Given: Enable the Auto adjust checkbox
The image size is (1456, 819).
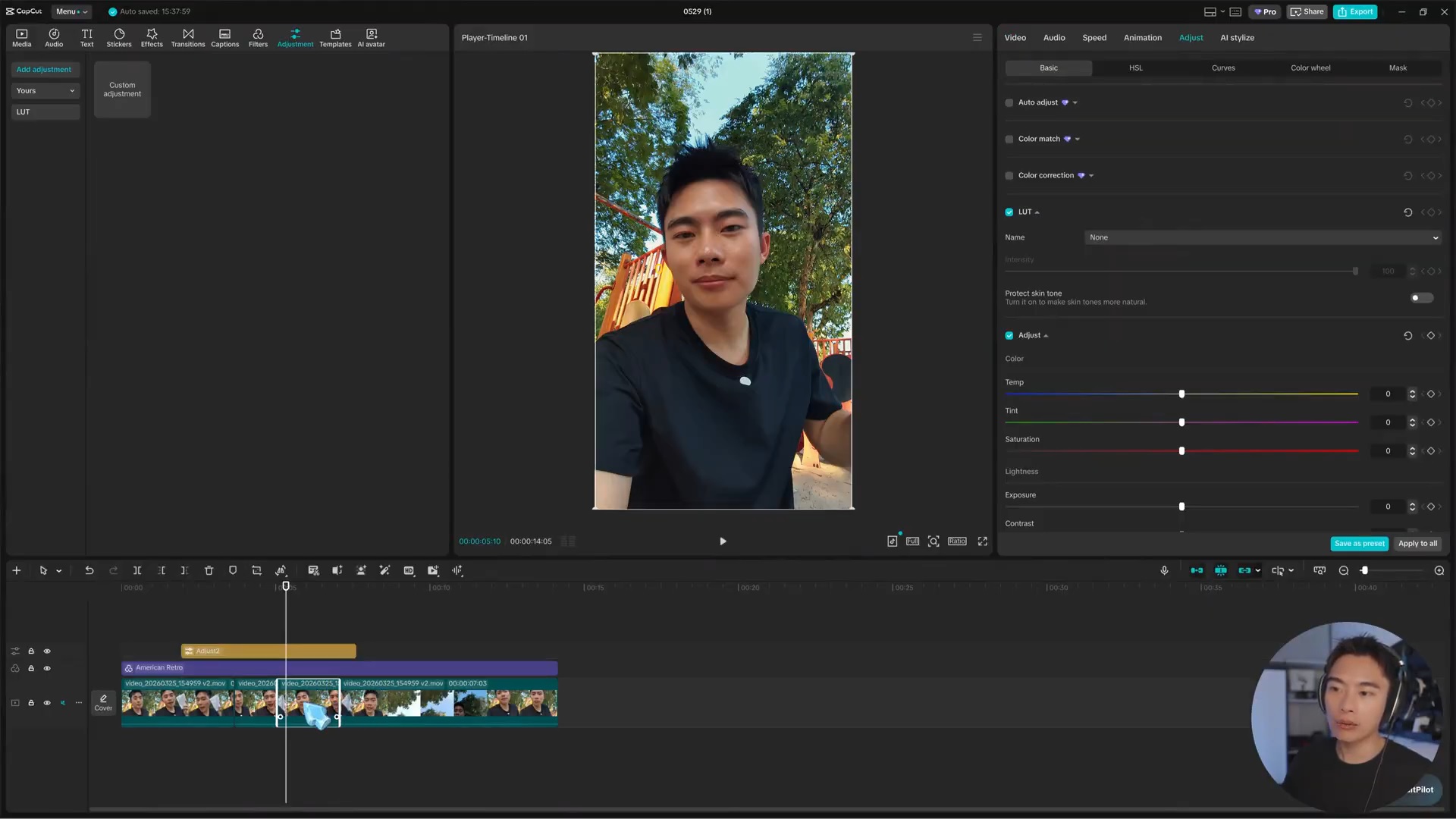Looking at the screenshot, I should click(1009, 102).
